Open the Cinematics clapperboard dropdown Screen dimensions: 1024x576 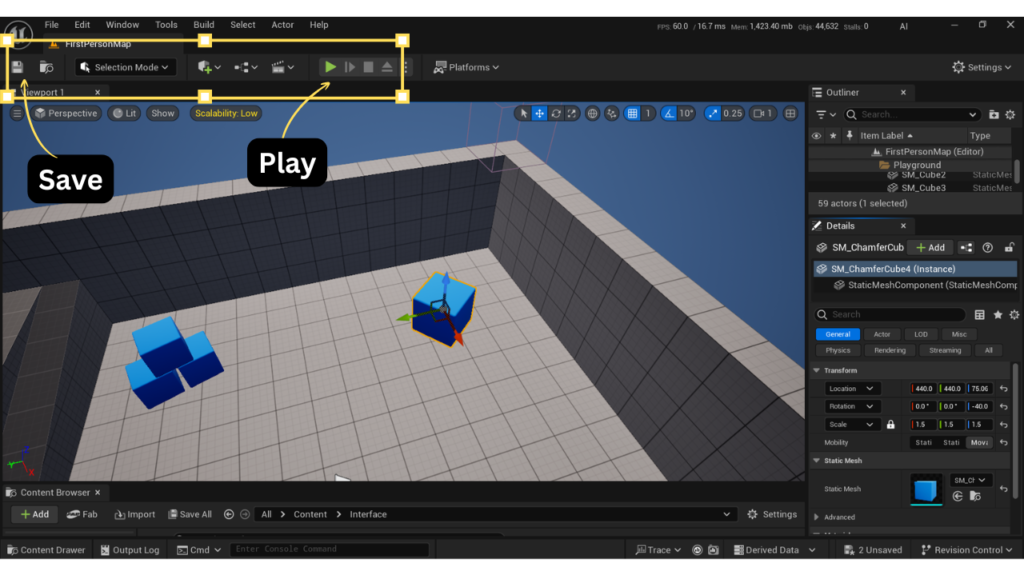(282, 67)
